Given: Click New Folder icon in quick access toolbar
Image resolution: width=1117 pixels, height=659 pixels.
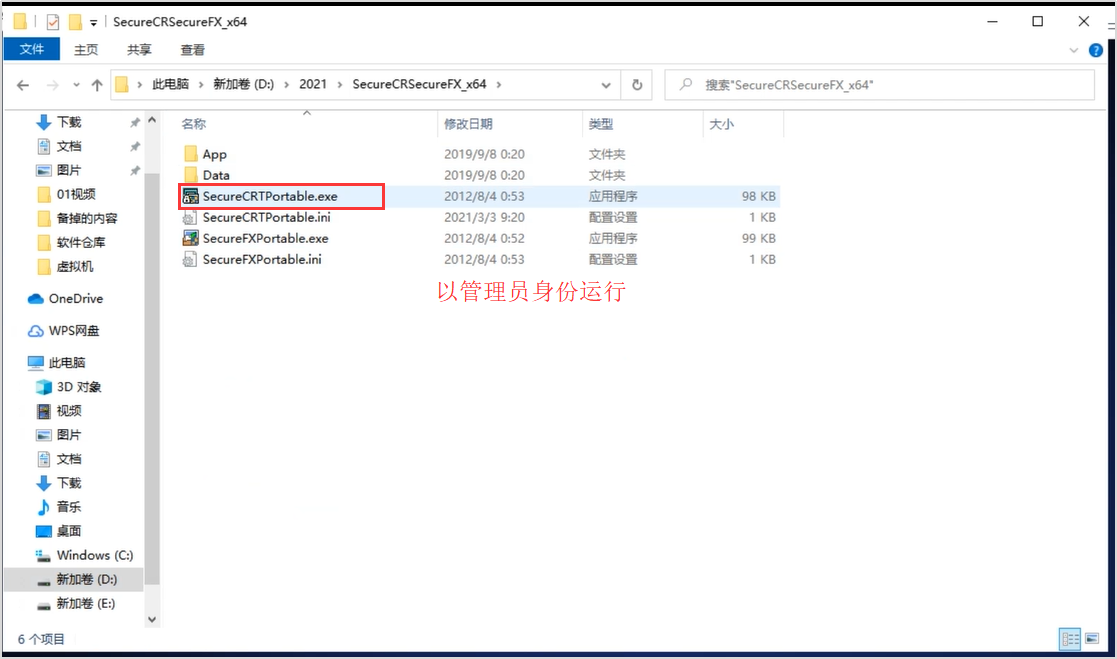Looking at the screenshot, I should 75,22.
